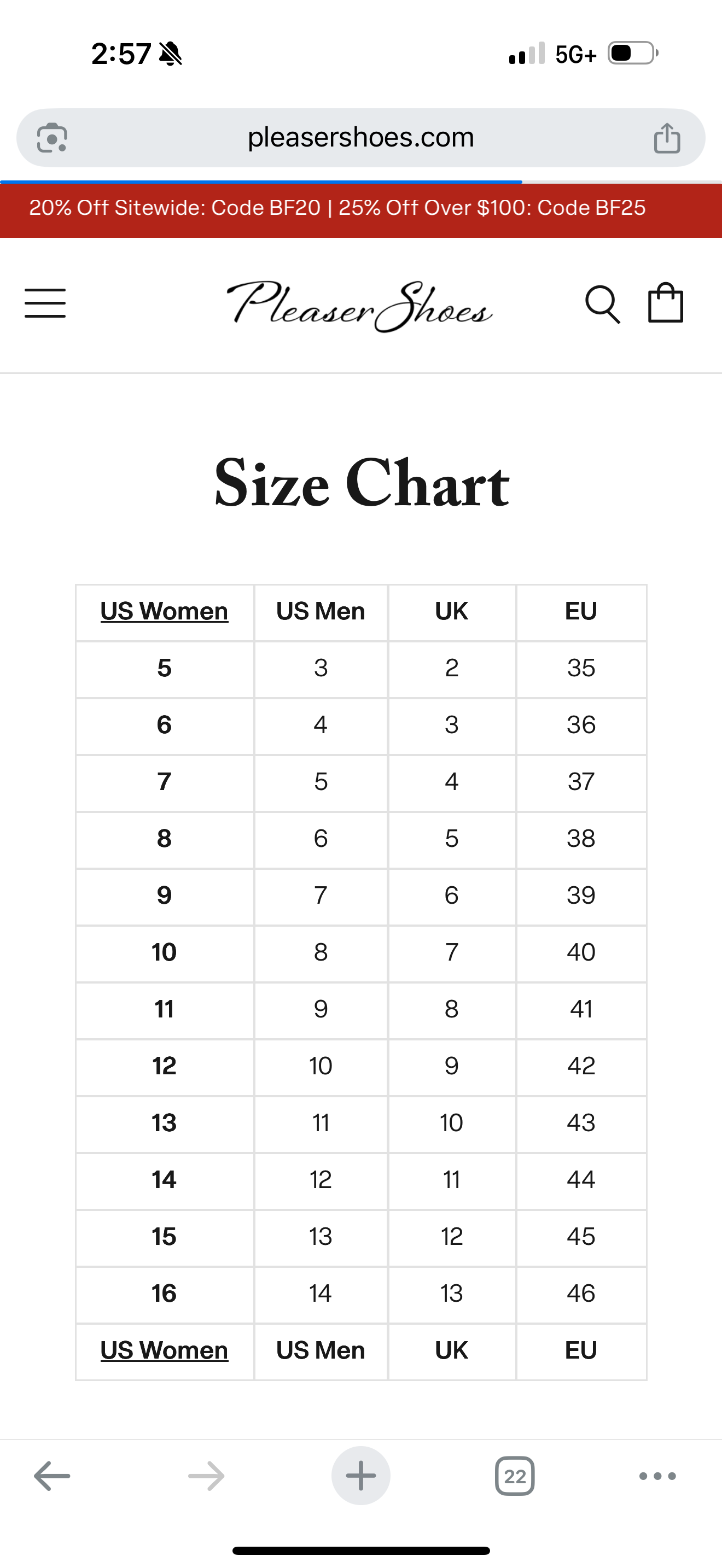This screenshot has height=1568, width=722.
Task: Open the hamburger navigation menu
Action: pos(45,303)
